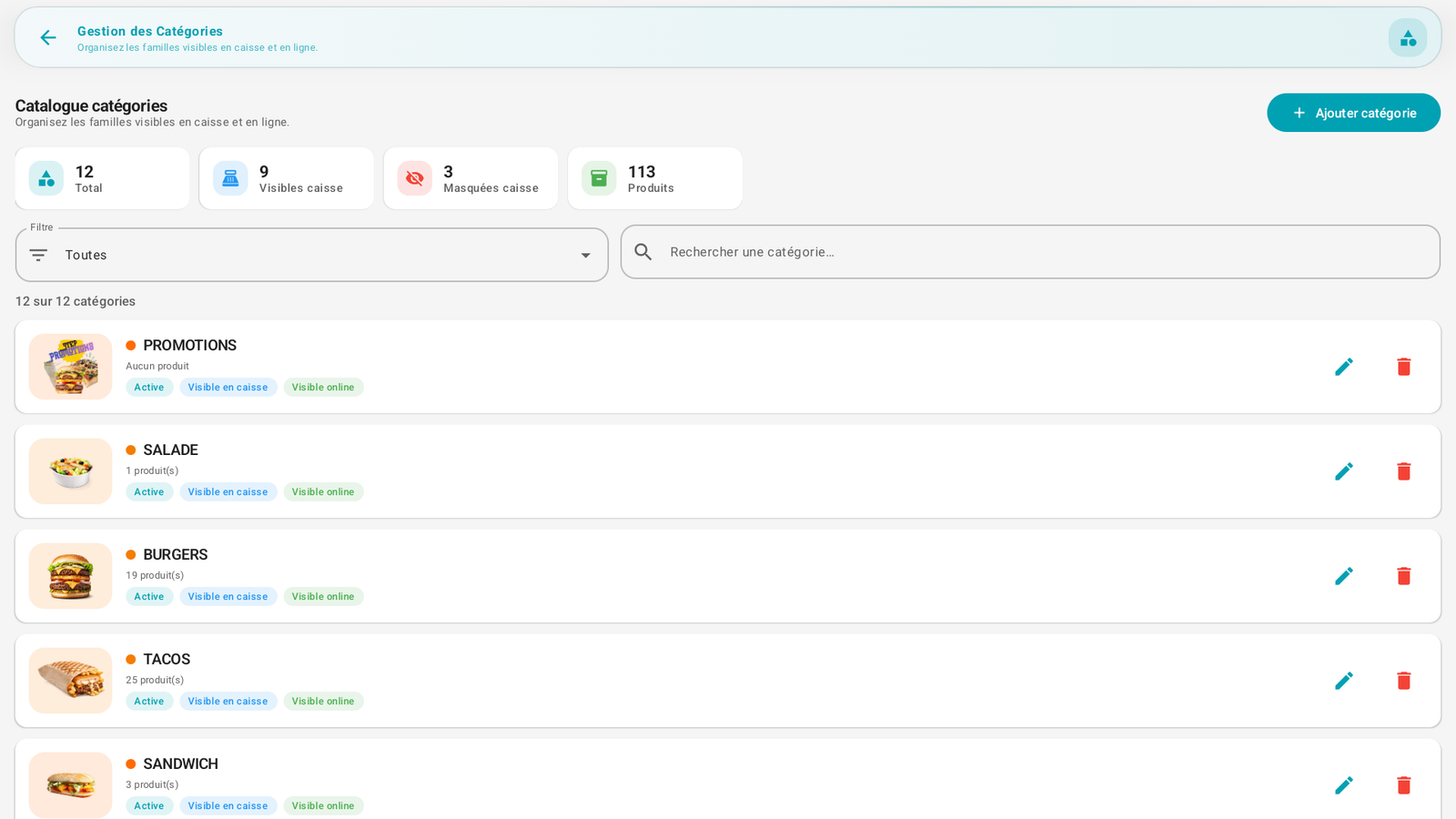
Task: Open the BURGERS thumbnail image
Action: click(x=70, y=576)
